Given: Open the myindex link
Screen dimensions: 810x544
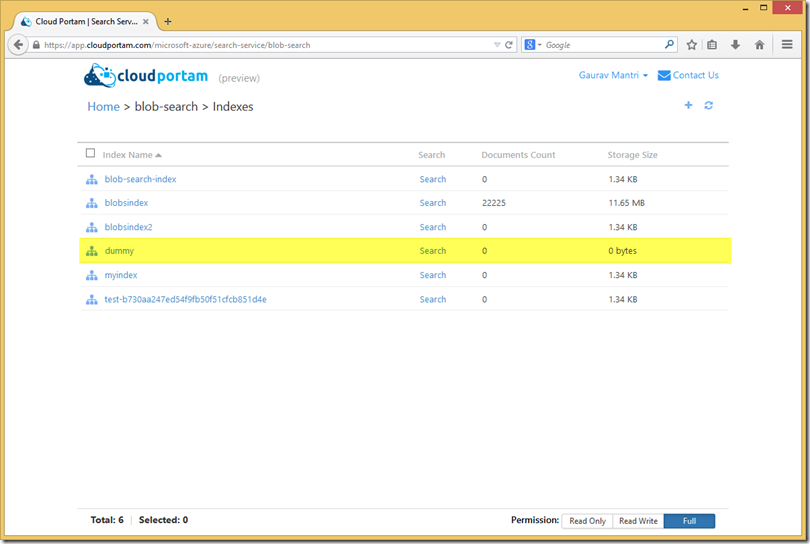Looking at the screenshot, I should coord(121,275).
